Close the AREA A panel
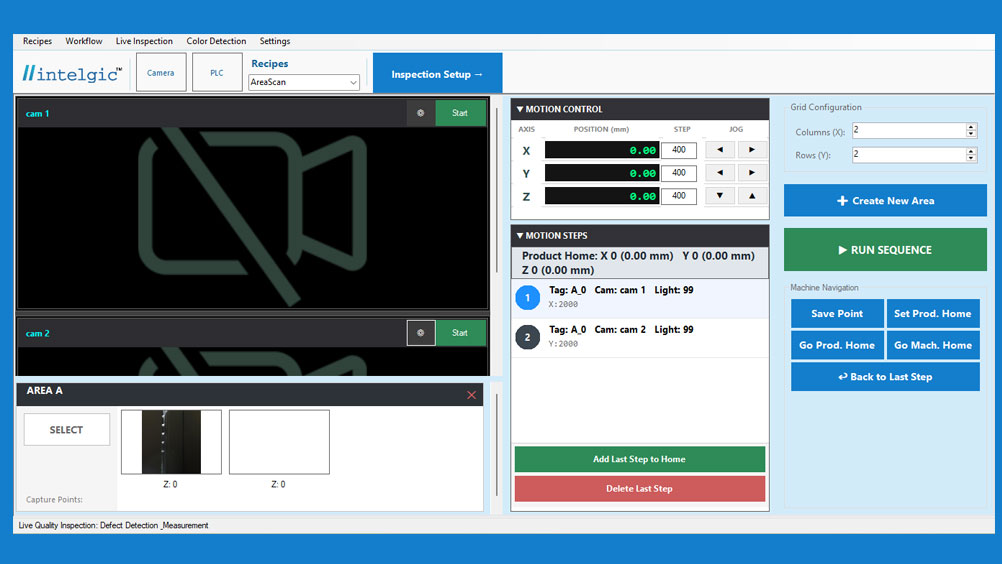The width and height of the screenshot is (1002, 564). (x=472, y=395)
